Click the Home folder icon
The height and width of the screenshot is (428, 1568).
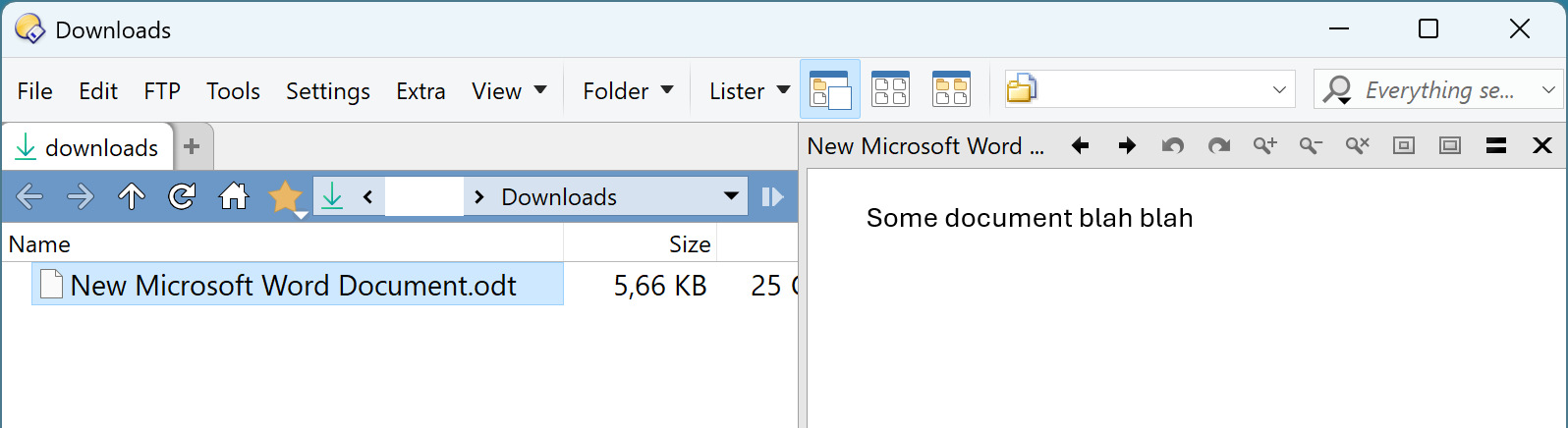234,196
